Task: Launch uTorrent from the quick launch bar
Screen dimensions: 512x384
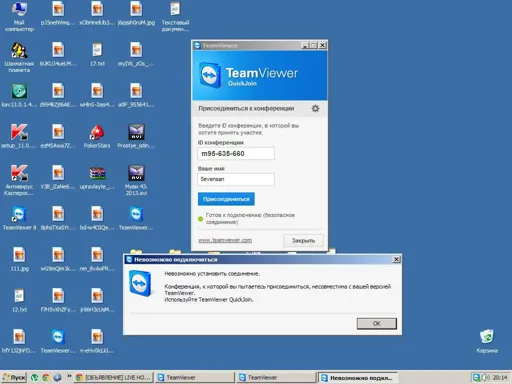Action: [34, 377]
